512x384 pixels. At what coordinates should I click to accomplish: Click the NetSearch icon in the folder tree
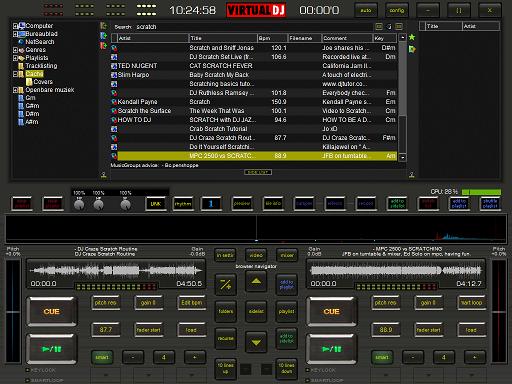21,42
